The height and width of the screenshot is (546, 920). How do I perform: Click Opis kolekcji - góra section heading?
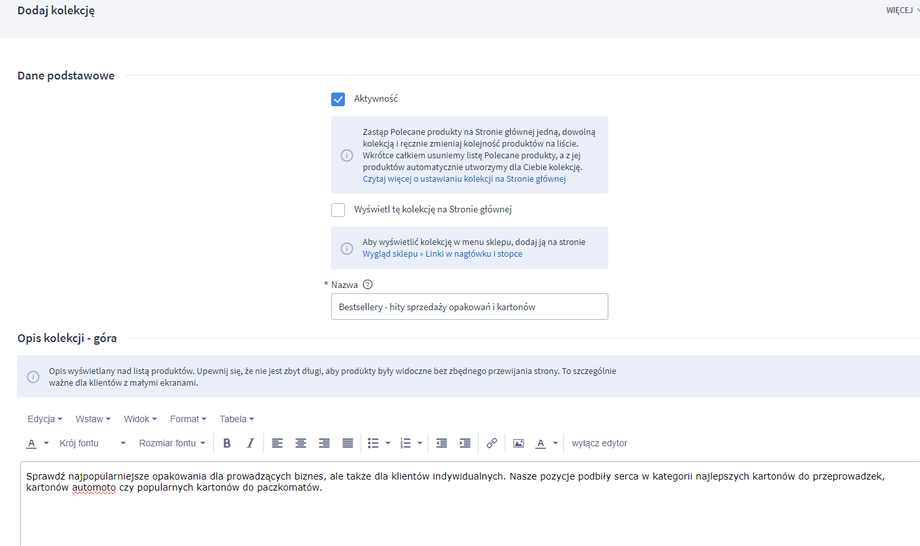pos(67,338)
